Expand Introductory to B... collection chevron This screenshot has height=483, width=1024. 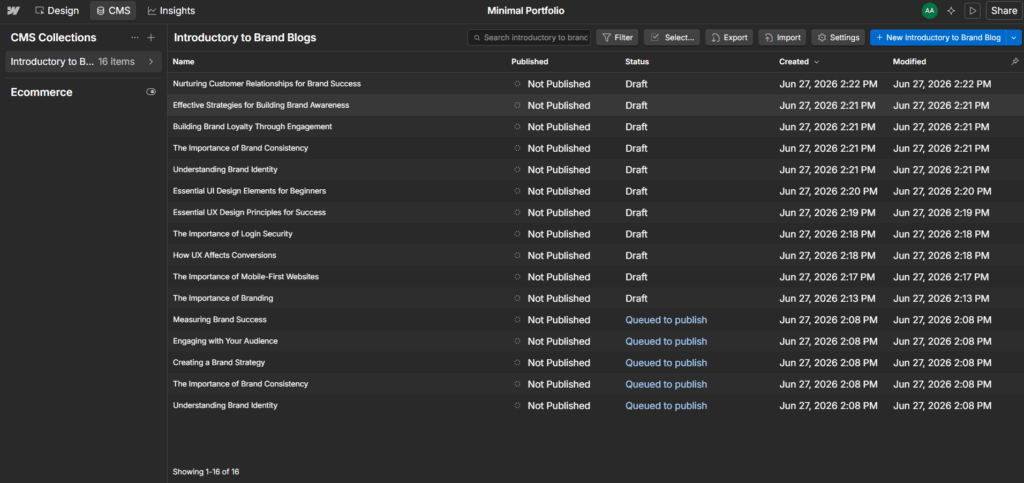pyautogui.click(x=151, y=61)
